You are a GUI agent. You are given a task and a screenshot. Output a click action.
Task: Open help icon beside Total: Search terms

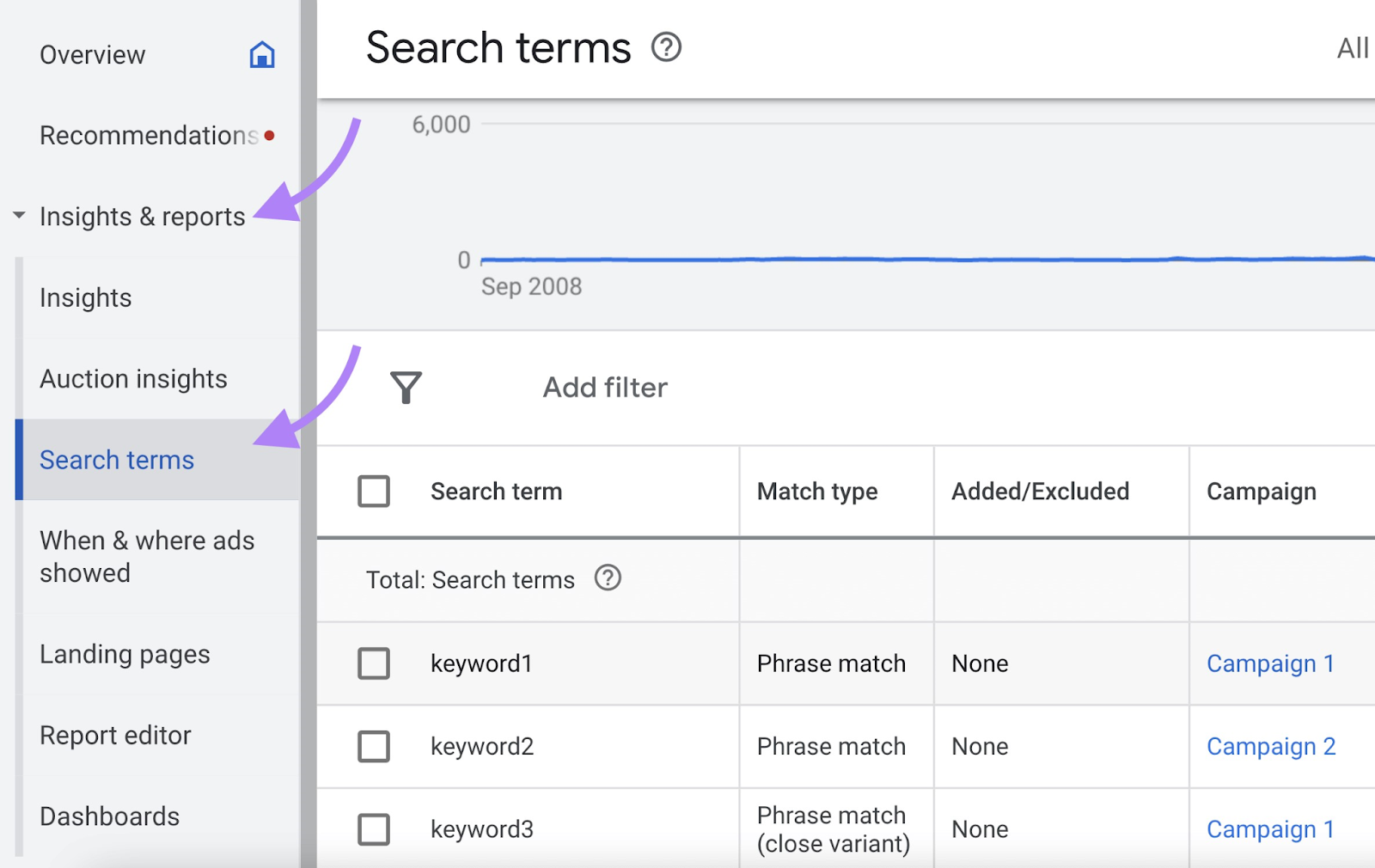click(x=608, y=578)
